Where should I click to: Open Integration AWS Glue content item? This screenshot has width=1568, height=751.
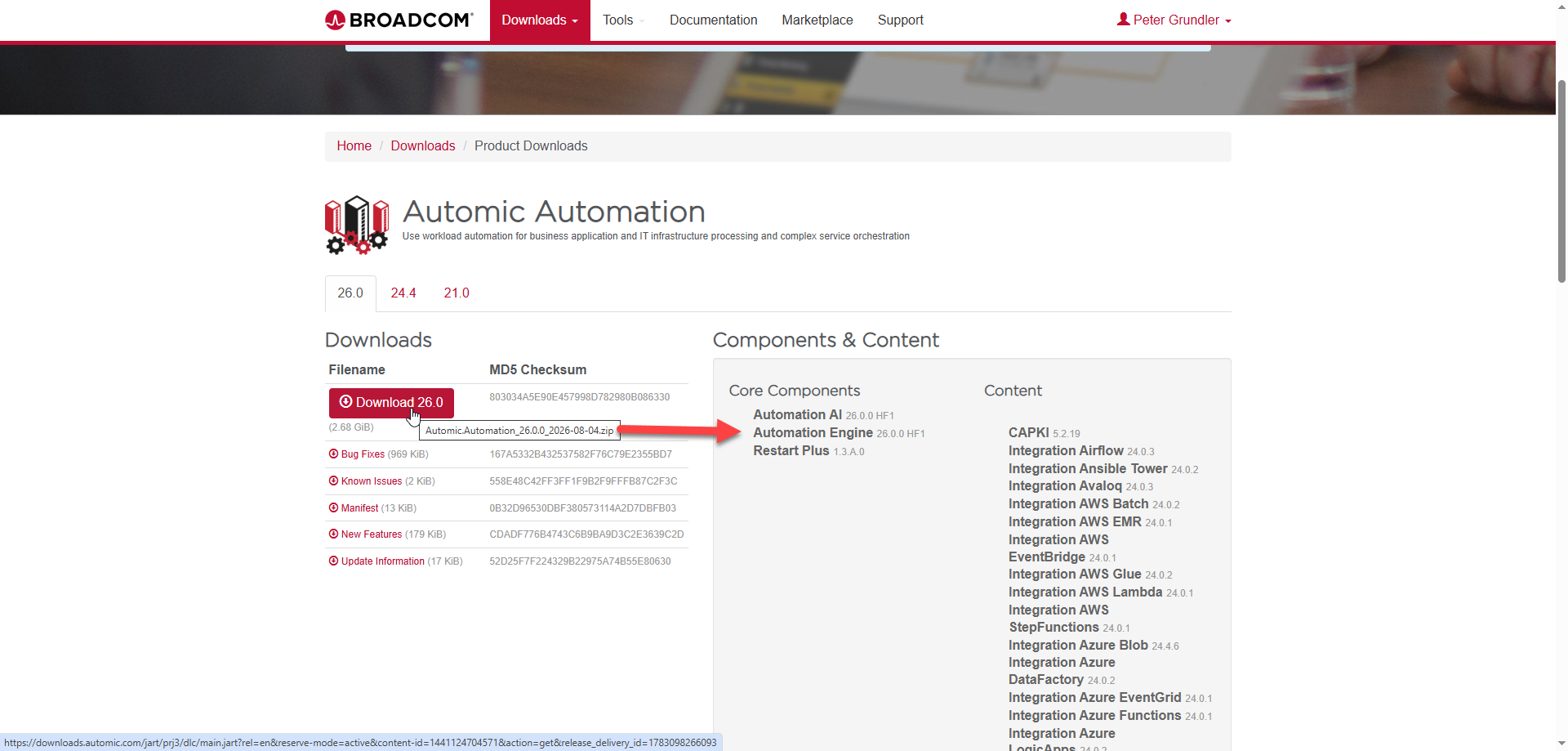[x=1075, y=574]
